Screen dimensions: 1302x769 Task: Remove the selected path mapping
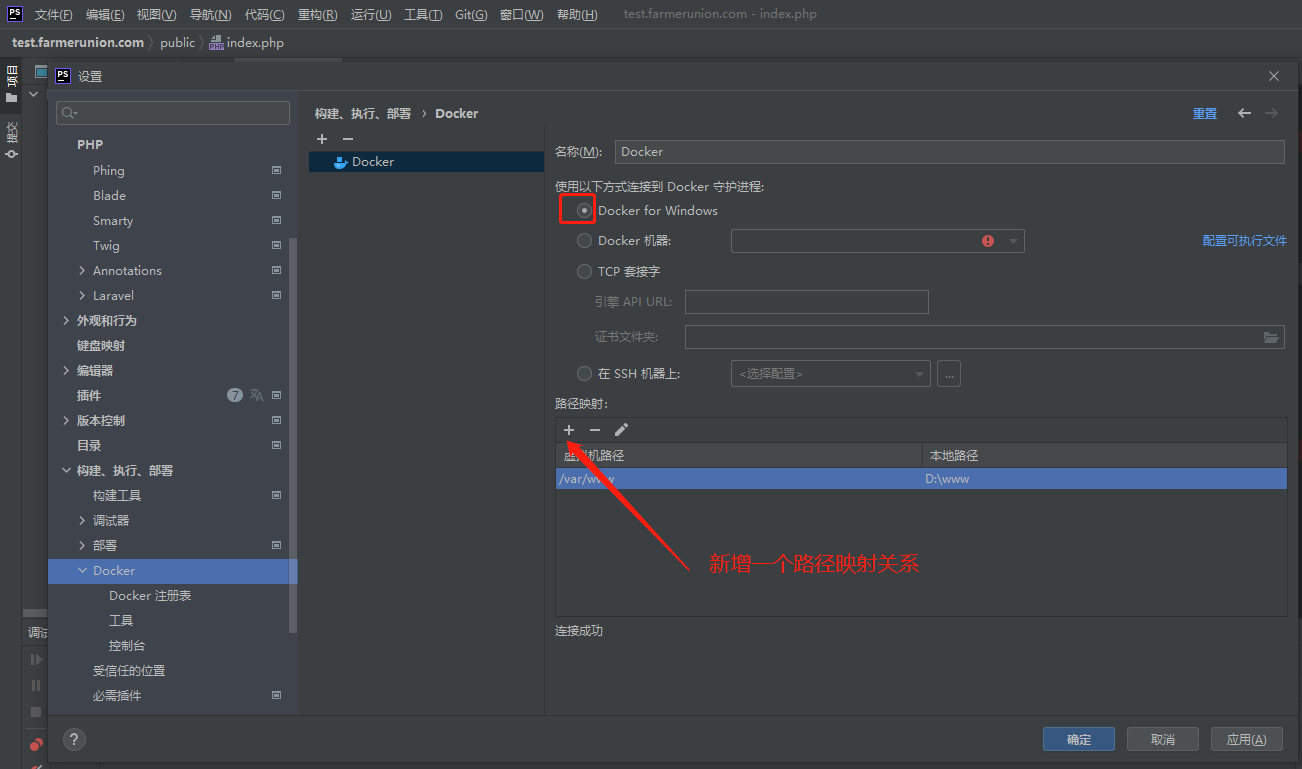[595, 430]
